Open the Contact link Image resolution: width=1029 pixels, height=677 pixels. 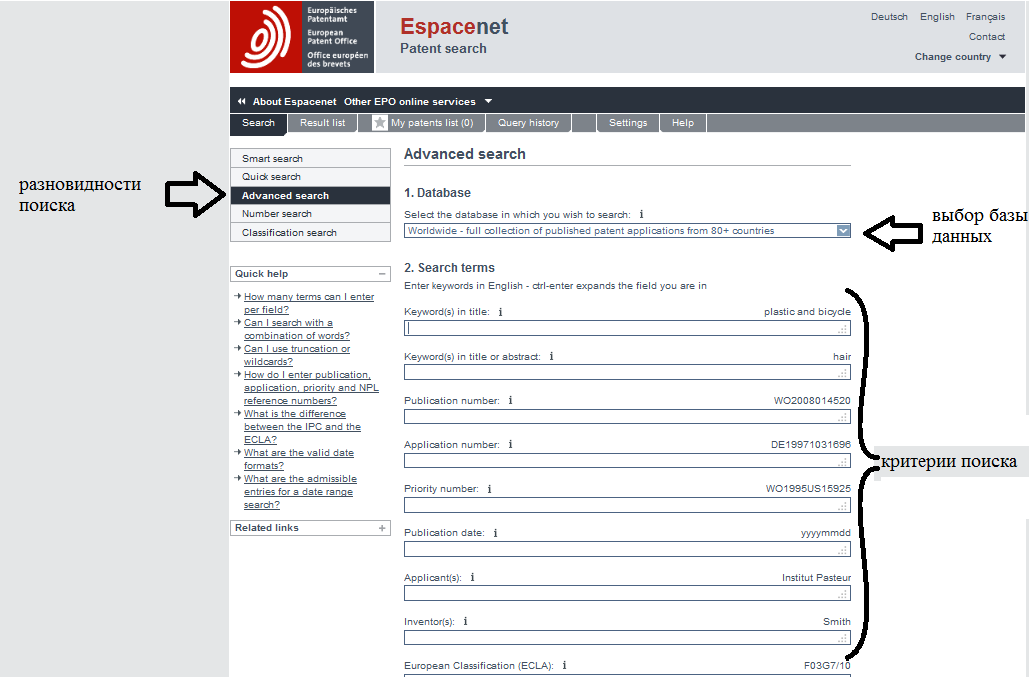pyautogui.click(x=986, y=37)
